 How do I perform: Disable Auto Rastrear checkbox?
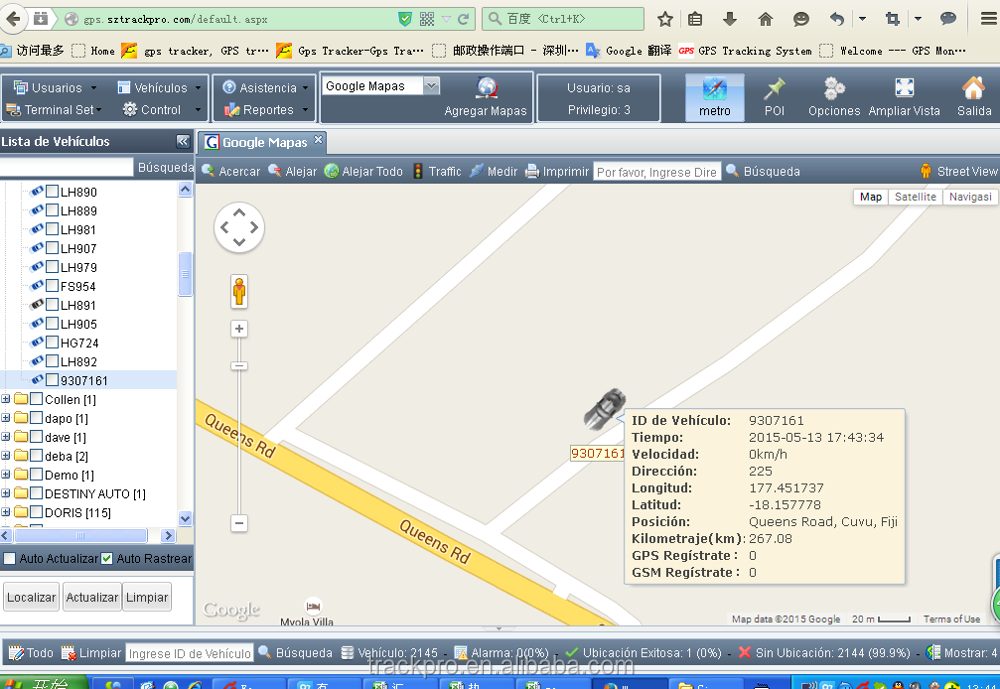pyautogui.click(x=107, y=558)
